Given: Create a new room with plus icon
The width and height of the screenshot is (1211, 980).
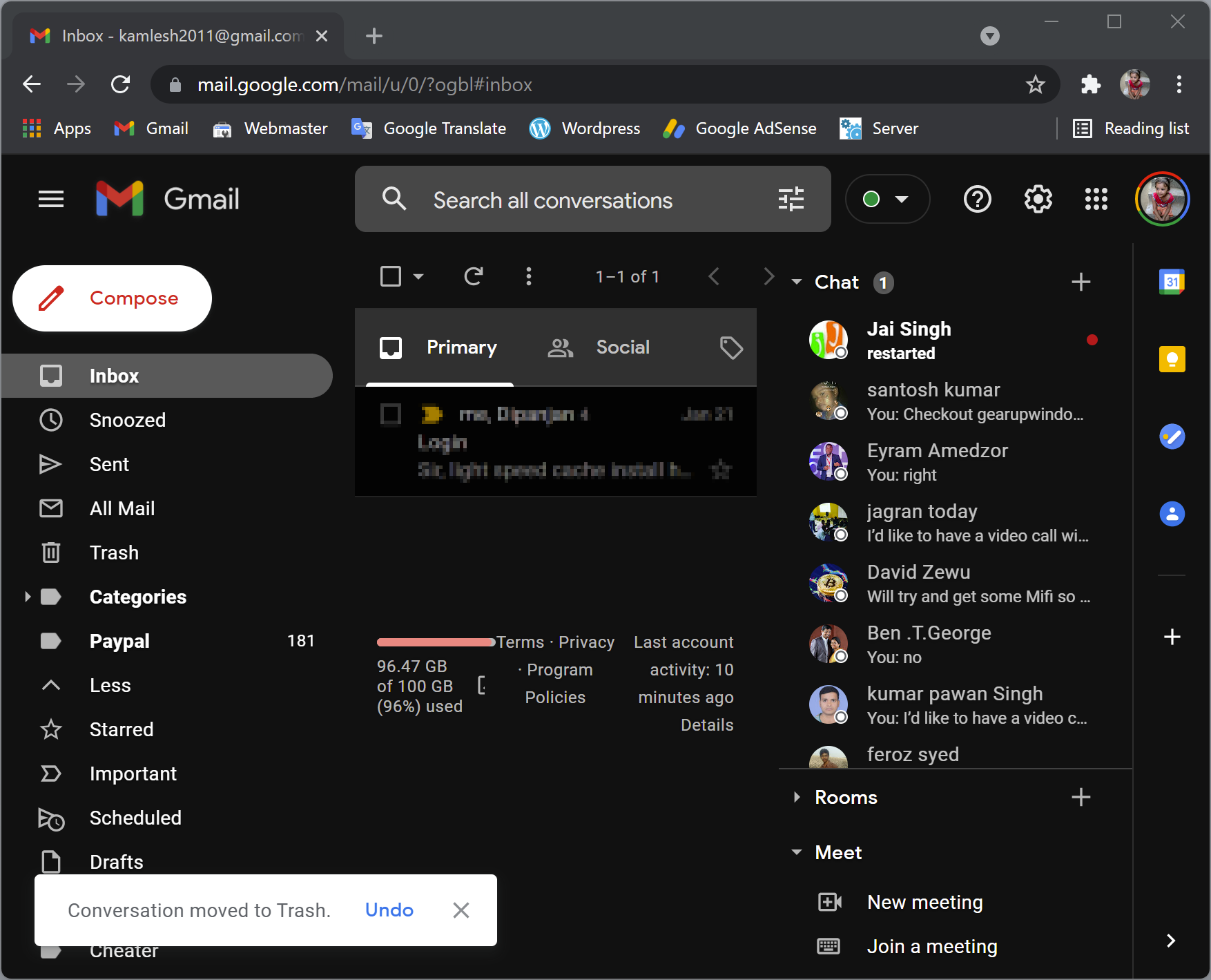Looking at the screenshot, I should click(1081, 797).
